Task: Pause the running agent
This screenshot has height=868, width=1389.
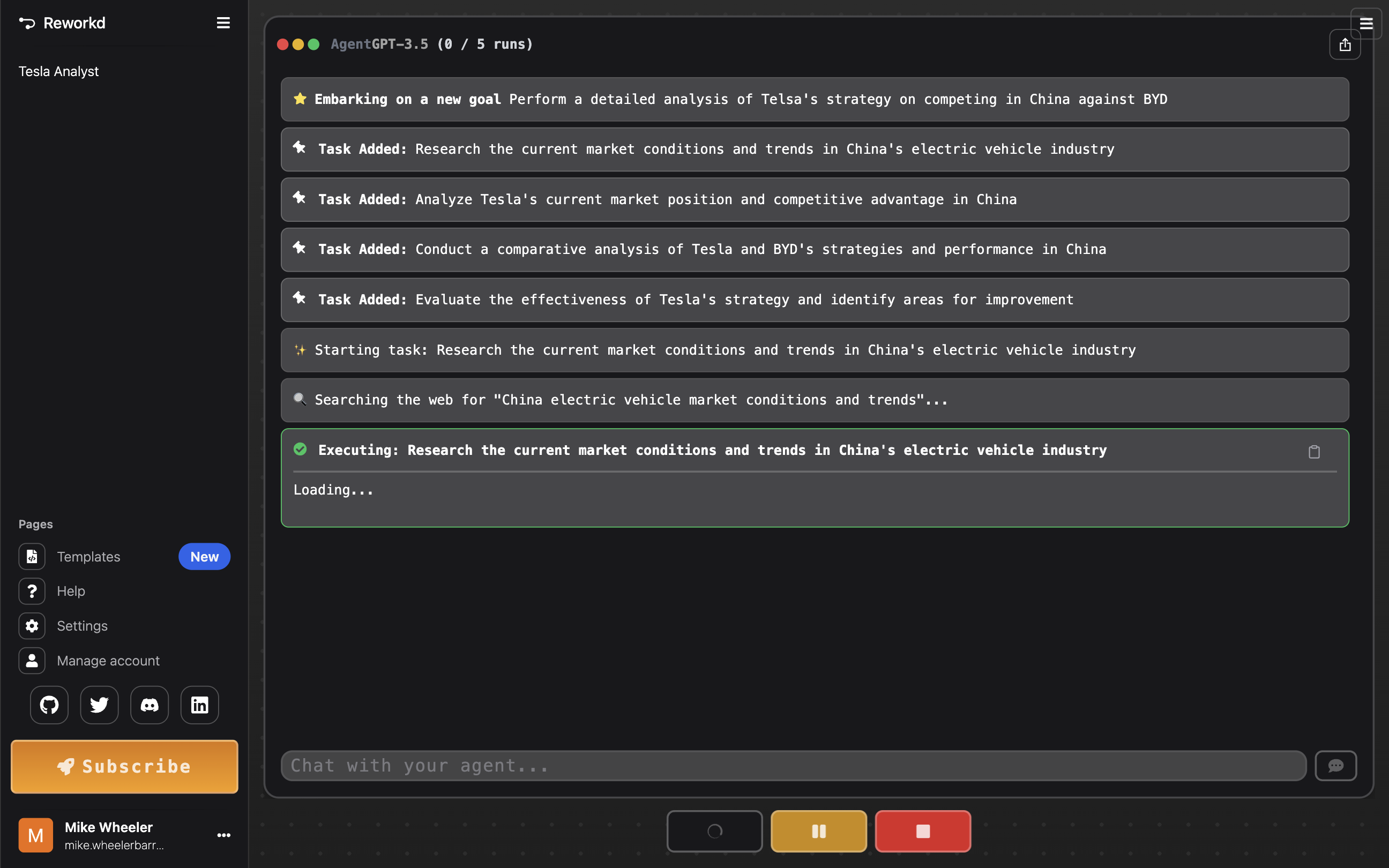Action: pyautogui.click(x=818, y=830)
